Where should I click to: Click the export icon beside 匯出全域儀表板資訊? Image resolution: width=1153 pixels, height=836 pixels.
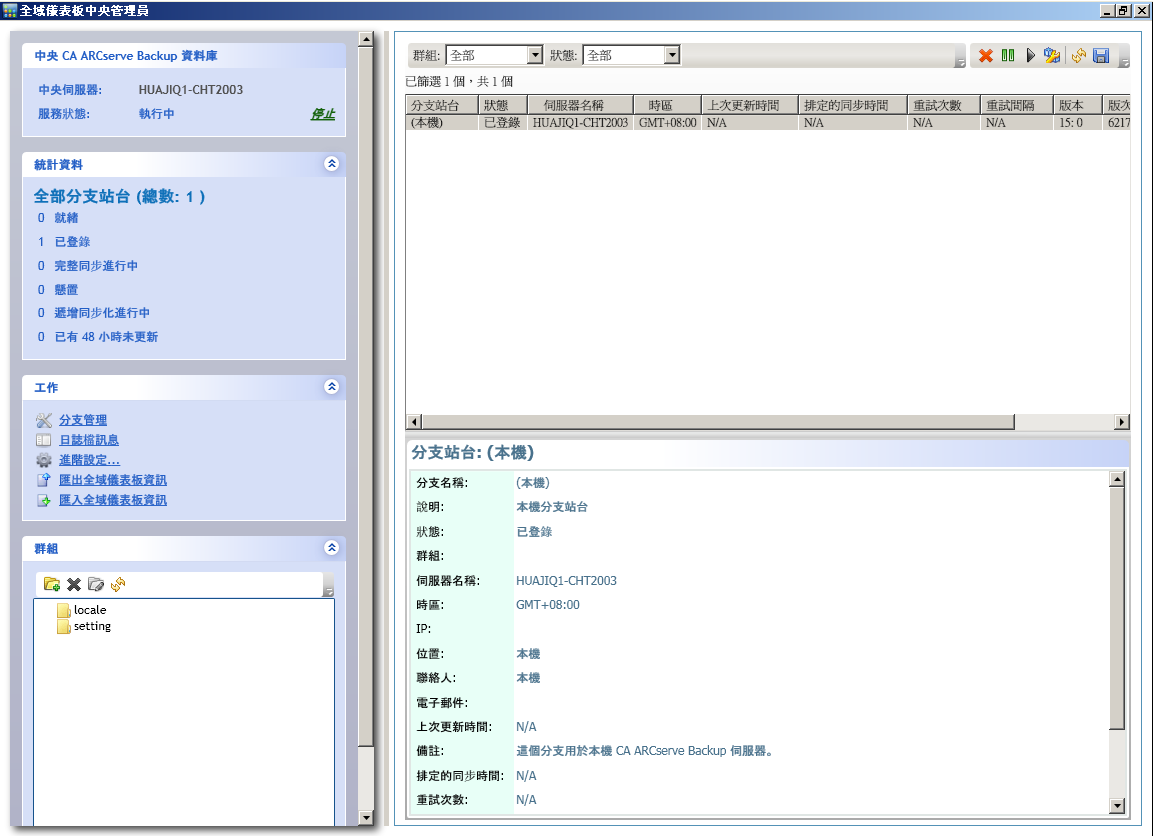coord(44,479)
